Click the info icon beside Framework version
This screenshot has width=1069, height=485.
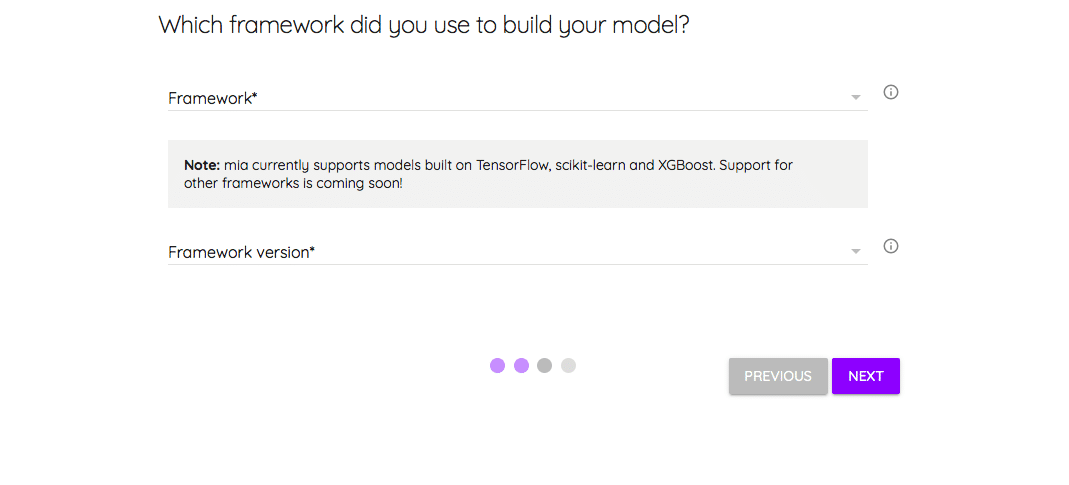coord(890,246)
